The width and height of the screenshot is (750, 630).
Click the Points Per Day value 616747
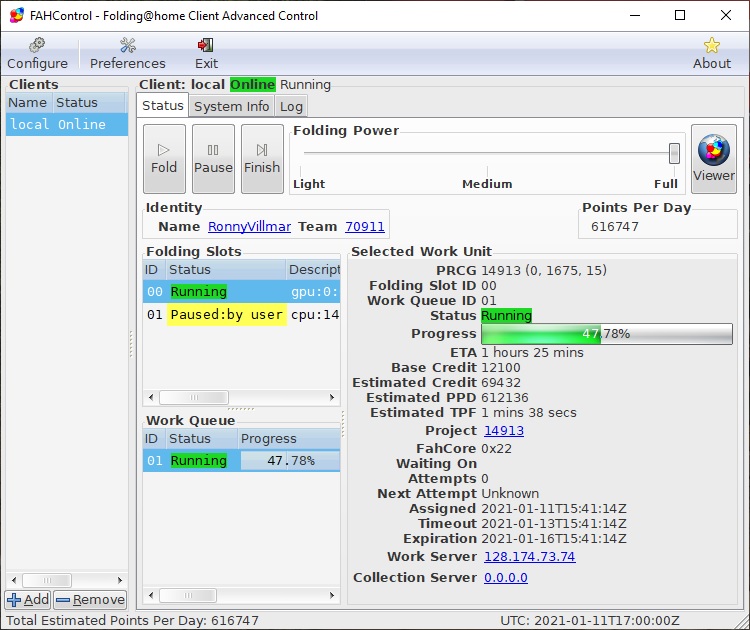(x=615, y=226)
